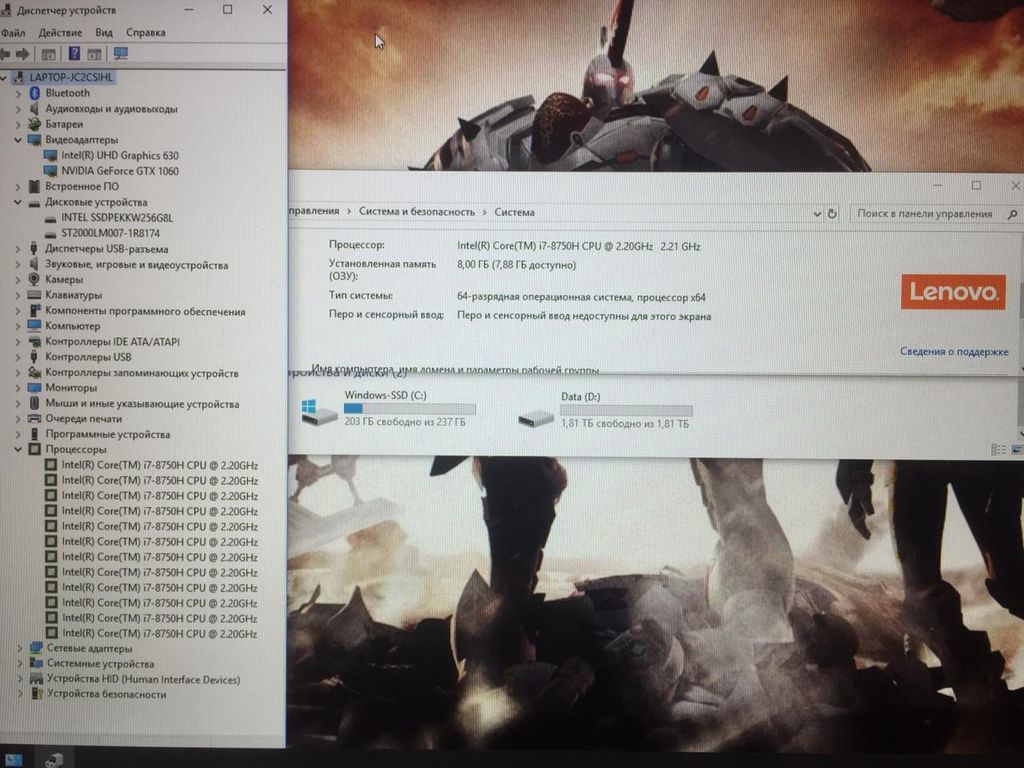Click the scan hardware monitor toolbar icon
Viewport: 1024px width, 768px height.
pos(121,54)
